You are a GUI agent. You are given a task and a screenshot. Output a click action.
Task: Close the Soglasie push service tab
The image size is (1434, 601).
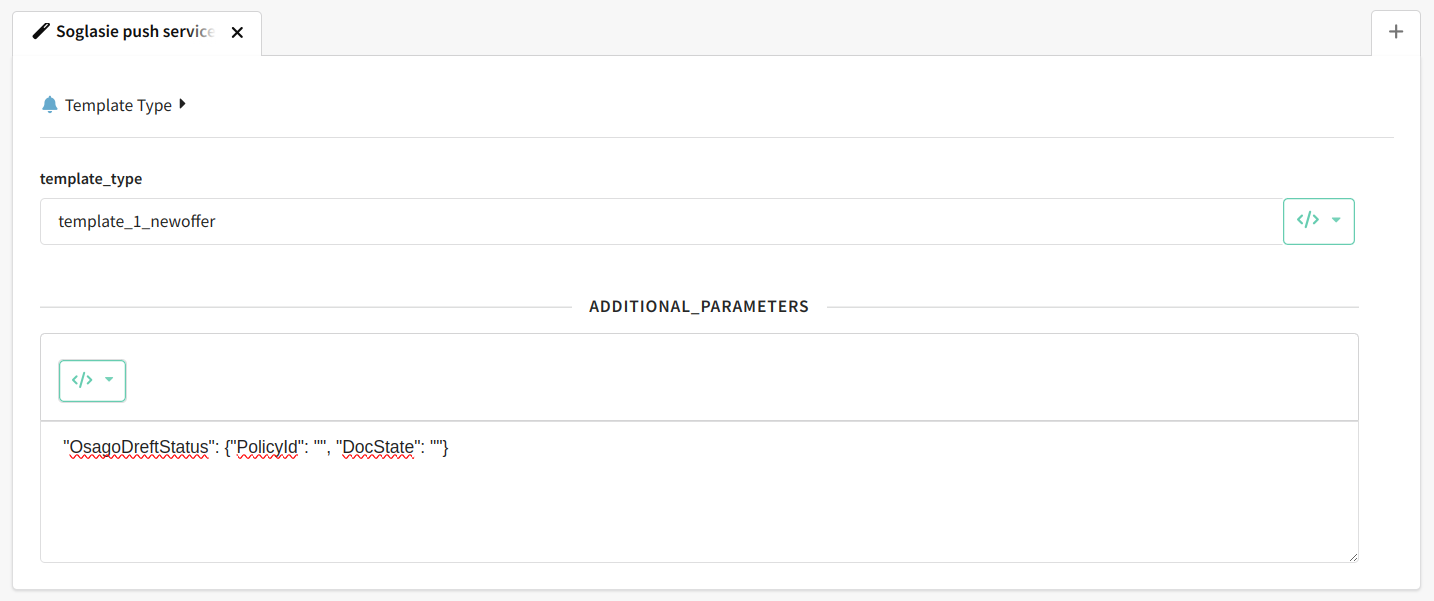coord(237,32)
